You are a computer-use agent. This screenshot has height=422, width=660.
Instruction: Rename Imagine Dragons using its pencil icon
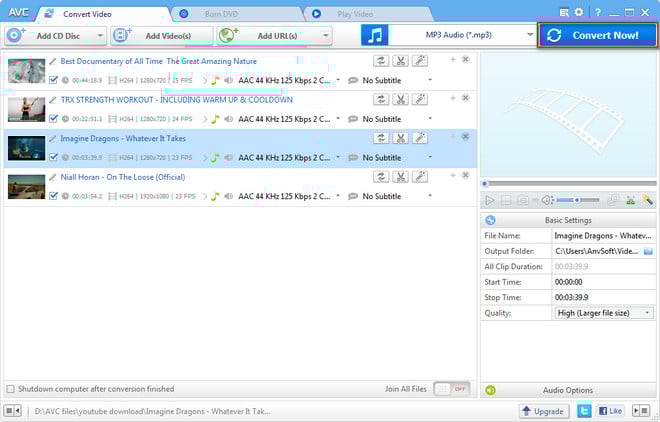tap(53, 138)
